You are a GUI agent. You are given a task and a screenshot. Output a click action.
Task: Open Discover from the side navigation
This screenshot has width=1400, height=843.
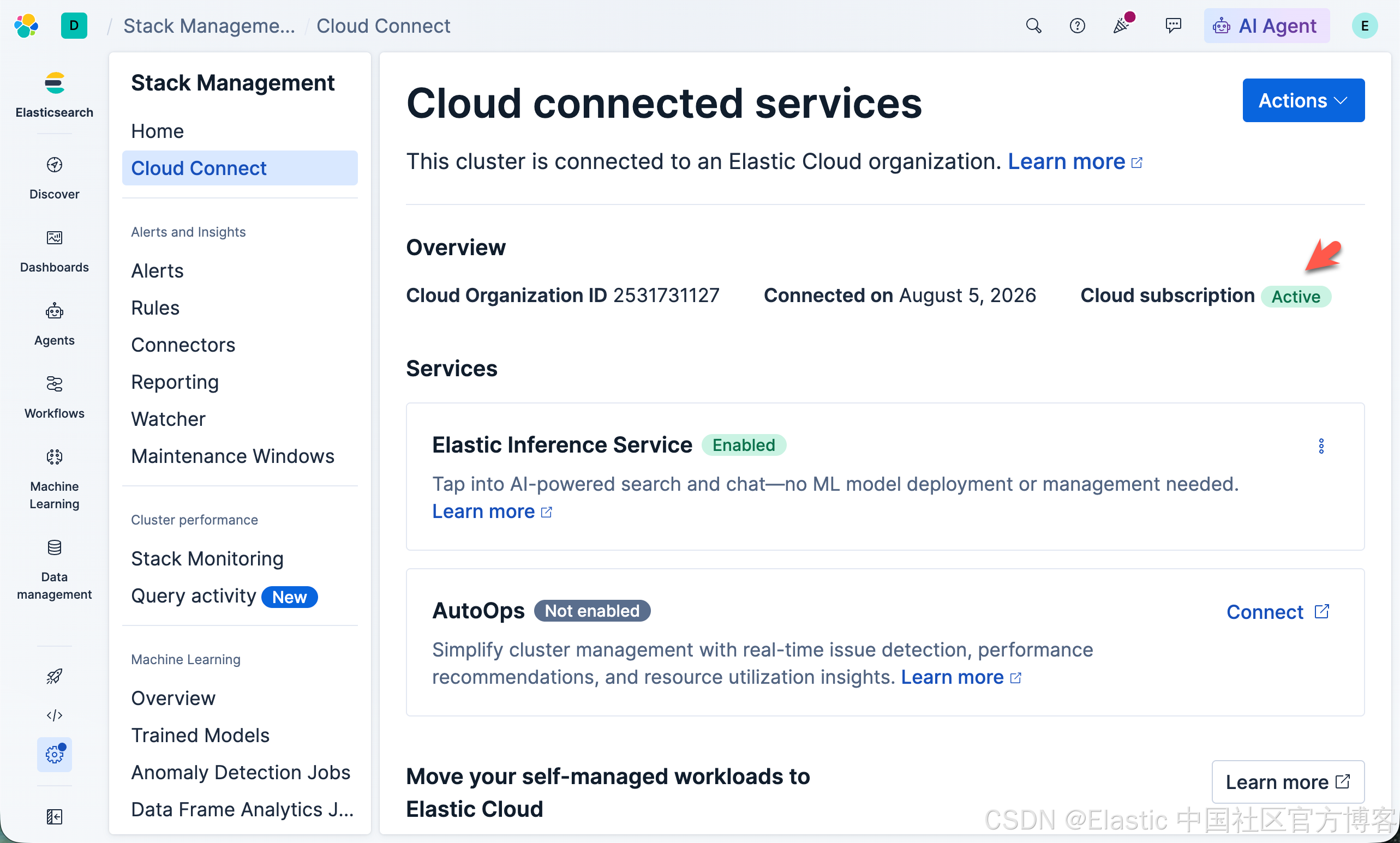(x=55, y=178)
